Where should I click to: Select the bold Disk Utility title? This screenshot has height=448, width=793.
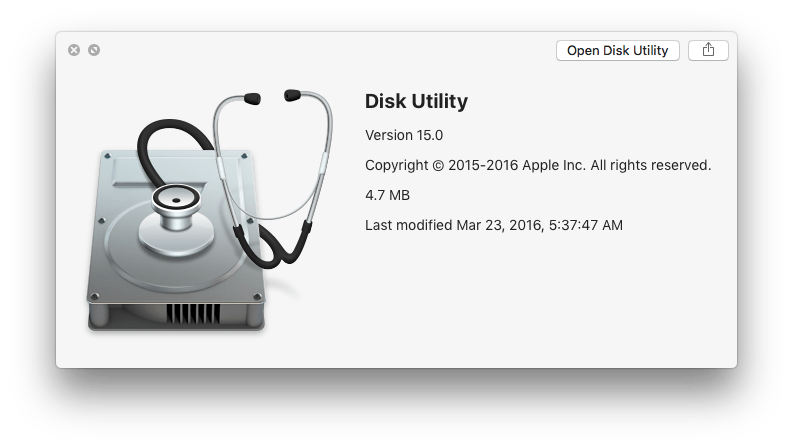(416, 101)
